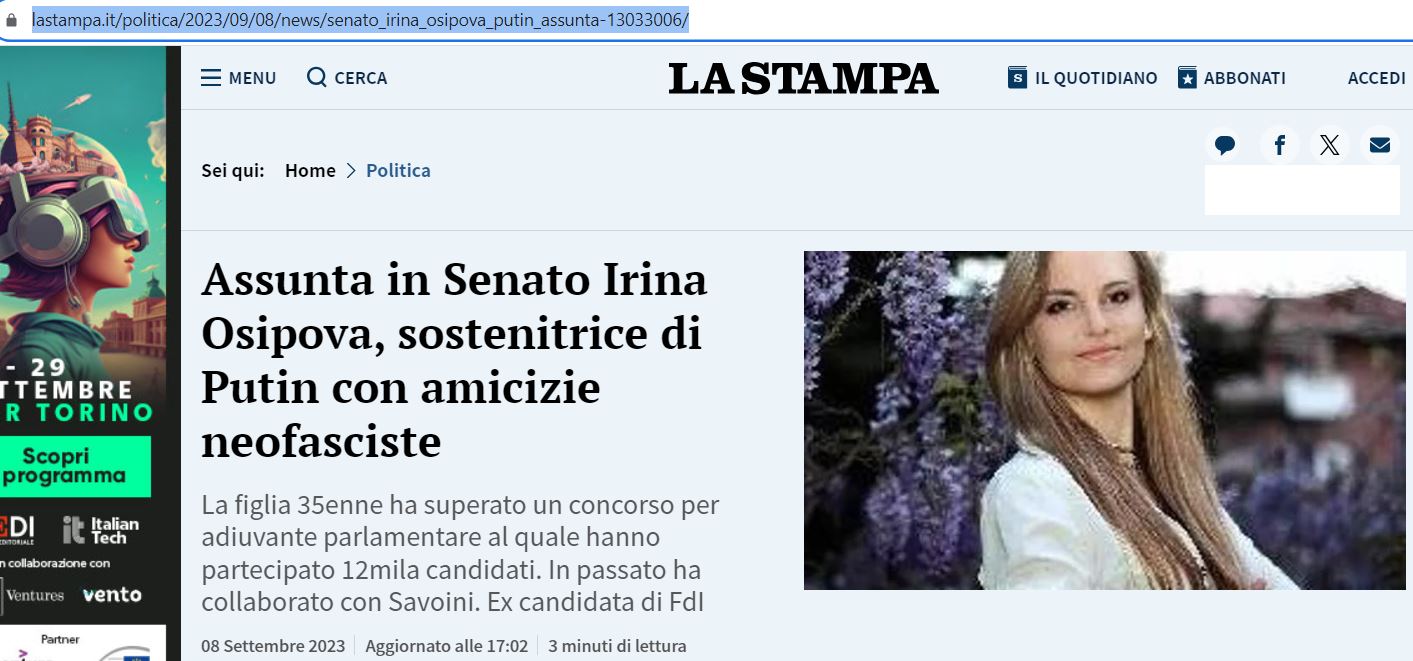Click the Il Quotidiano newspaper icon
This screenshot has width=1413, height=661.
click(x=1018, y=78)
